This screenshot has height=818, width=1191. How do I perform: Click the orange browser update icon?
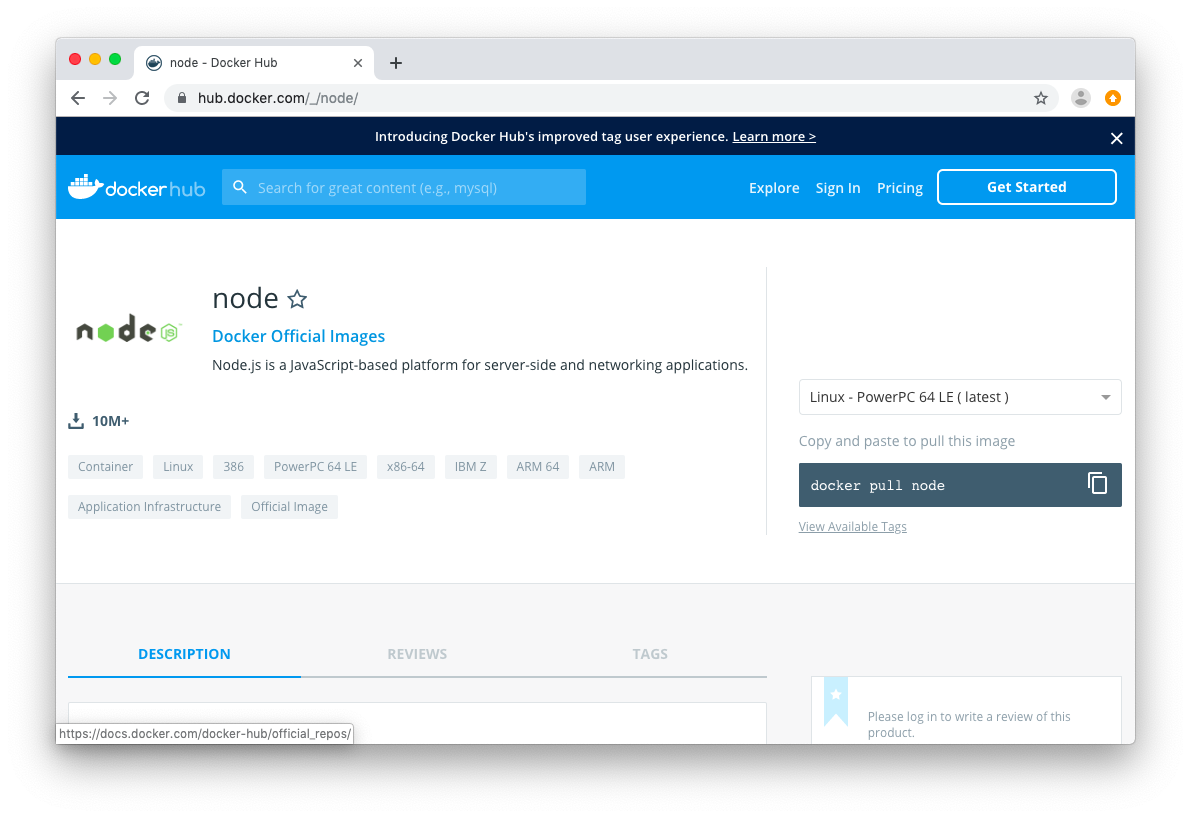pos(1113,98)
